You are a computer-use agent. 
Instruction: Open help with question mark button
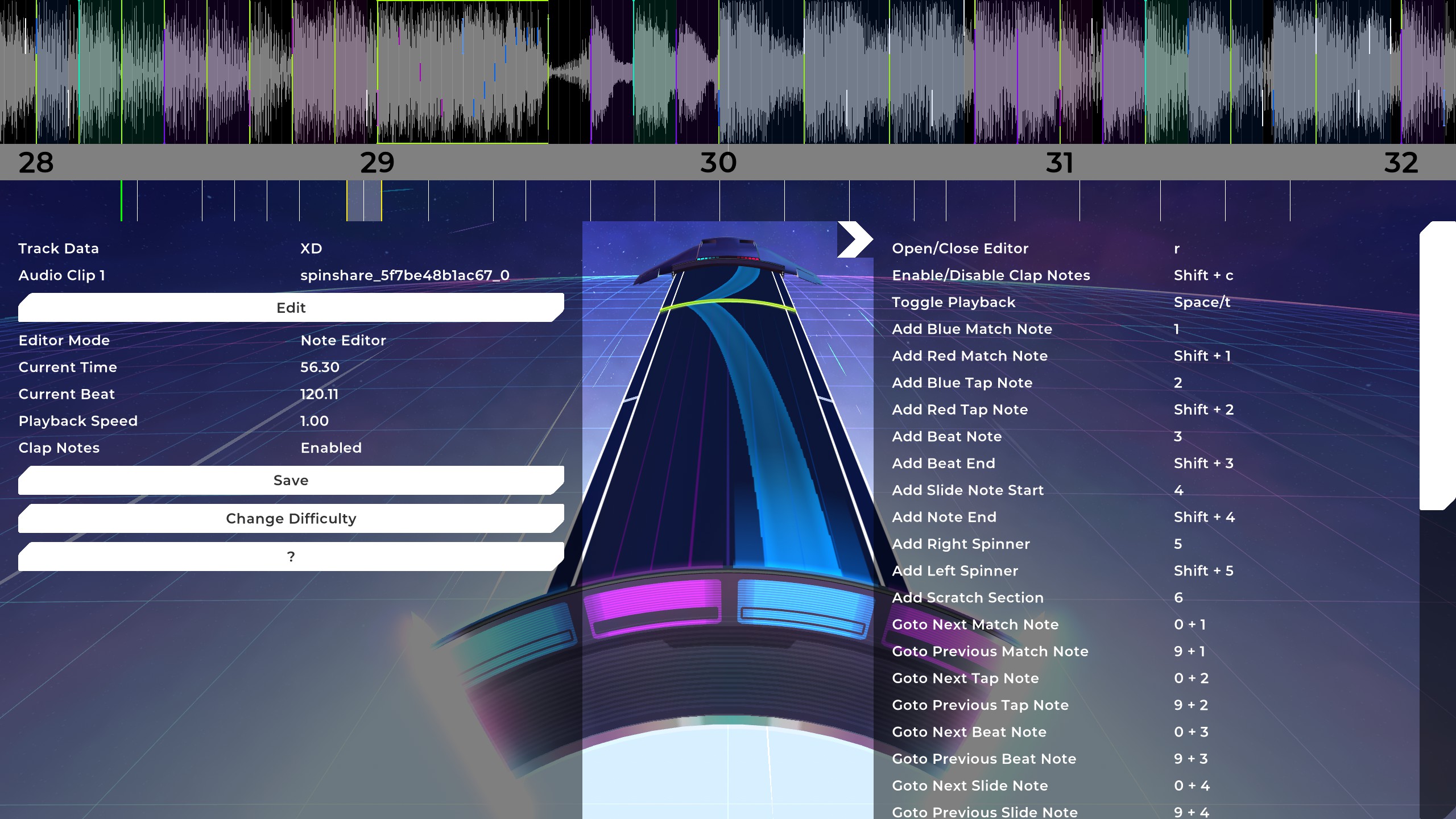point(291,557)
